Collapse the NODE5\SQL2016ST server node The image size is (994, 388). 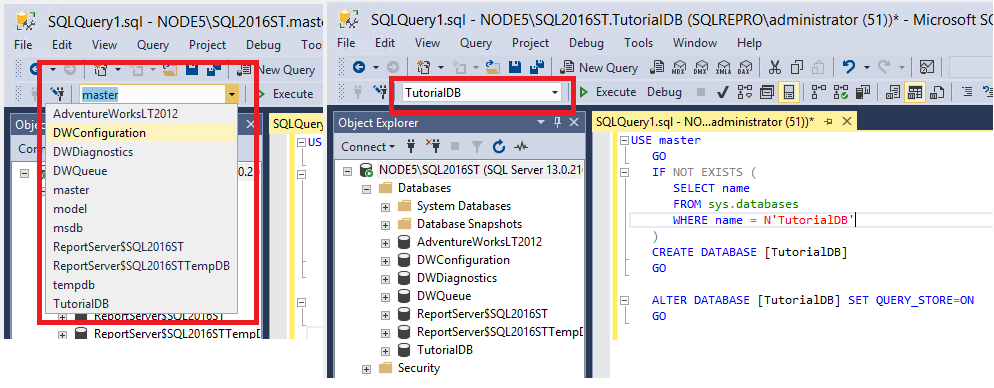click(x=347, y=171)
